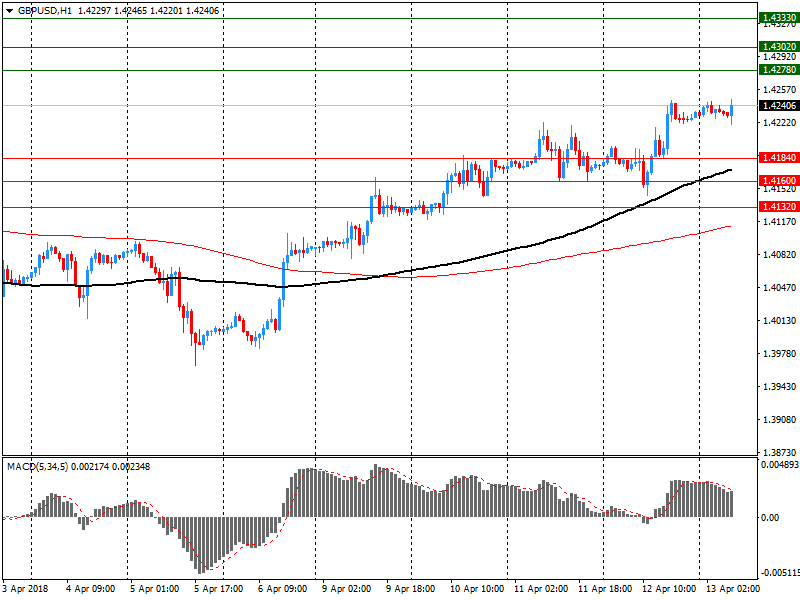Click the low price 1.42201 in header
The height and width of the screenshot is (600, 800).
click(166, 11)
